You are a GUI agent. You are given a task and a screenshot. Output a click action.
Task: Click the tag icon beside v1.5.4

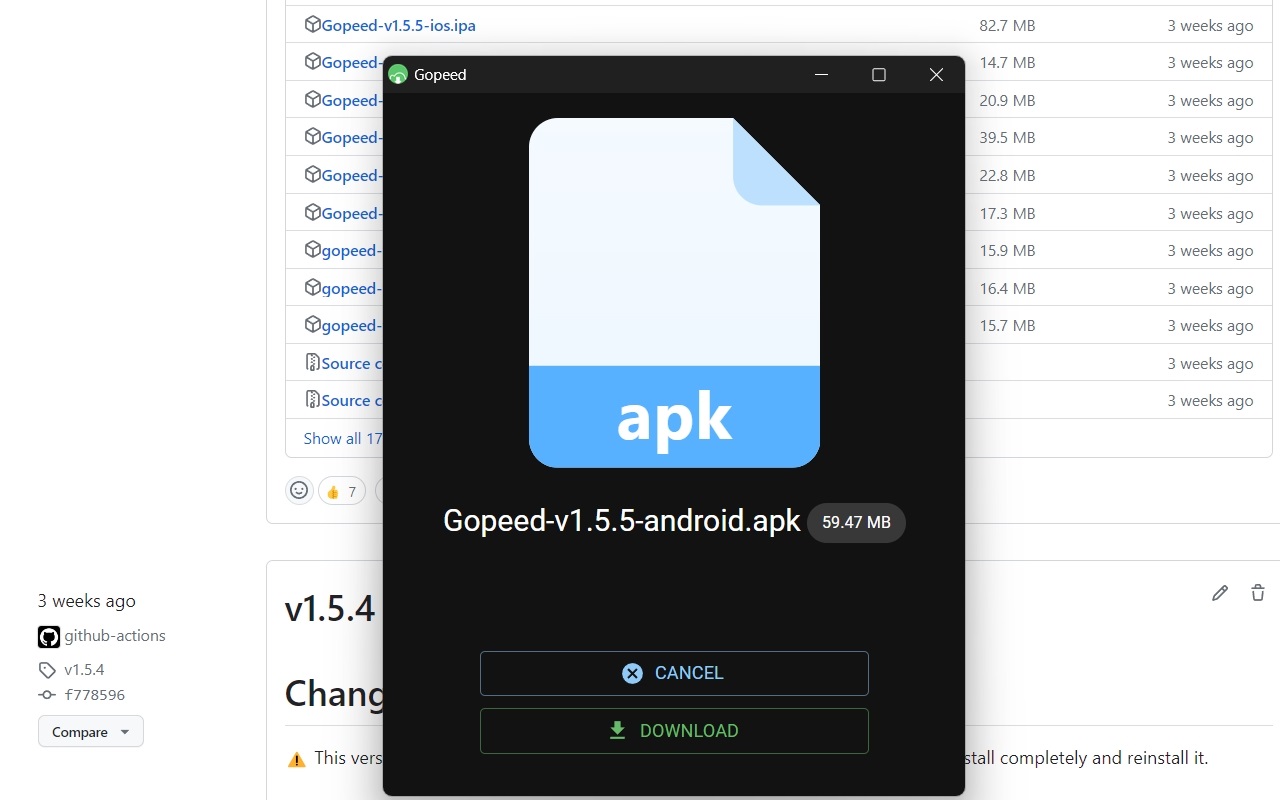pyautogui.click(x=46, y=669)
